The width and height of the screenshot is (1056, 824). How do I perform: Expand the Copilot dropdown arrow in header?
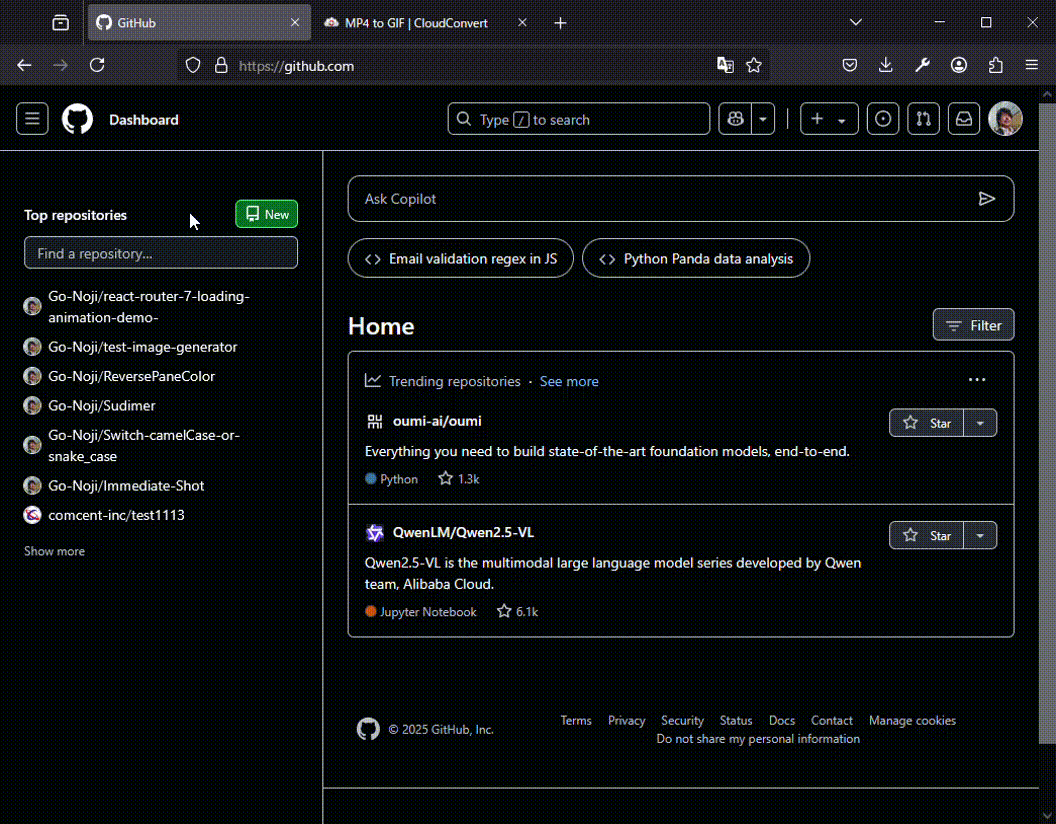(763, 119)
